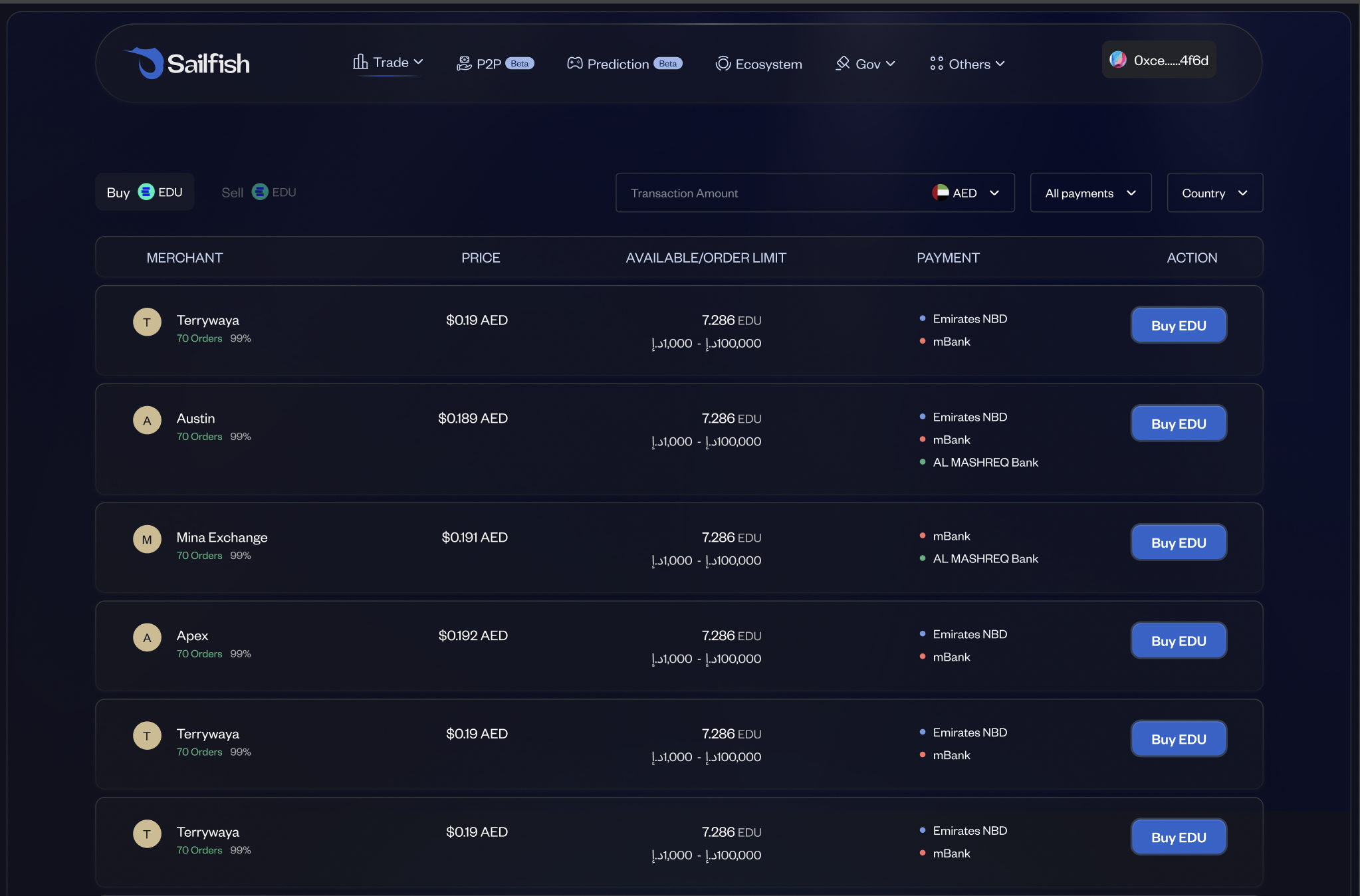1360x896 pixels.
Task: Click the wallet avatar icon
Action: 1118,60
